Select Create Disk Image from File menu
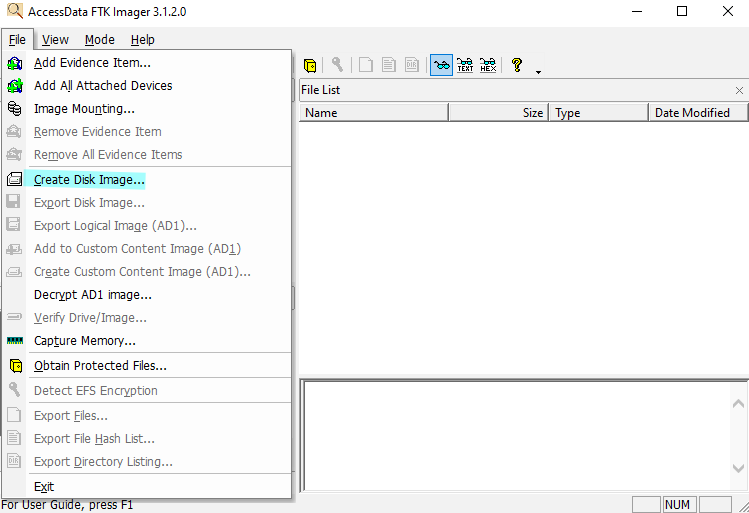 point(89,180)
